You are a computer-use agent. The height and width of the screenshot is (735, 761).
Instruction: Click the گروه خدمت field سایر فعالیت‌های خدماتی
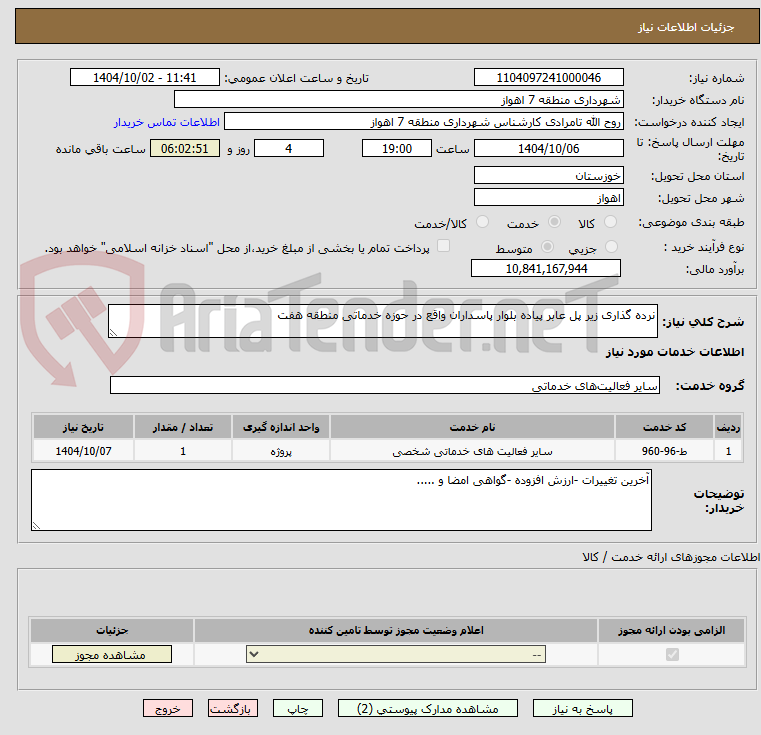(x=384, y=385)
